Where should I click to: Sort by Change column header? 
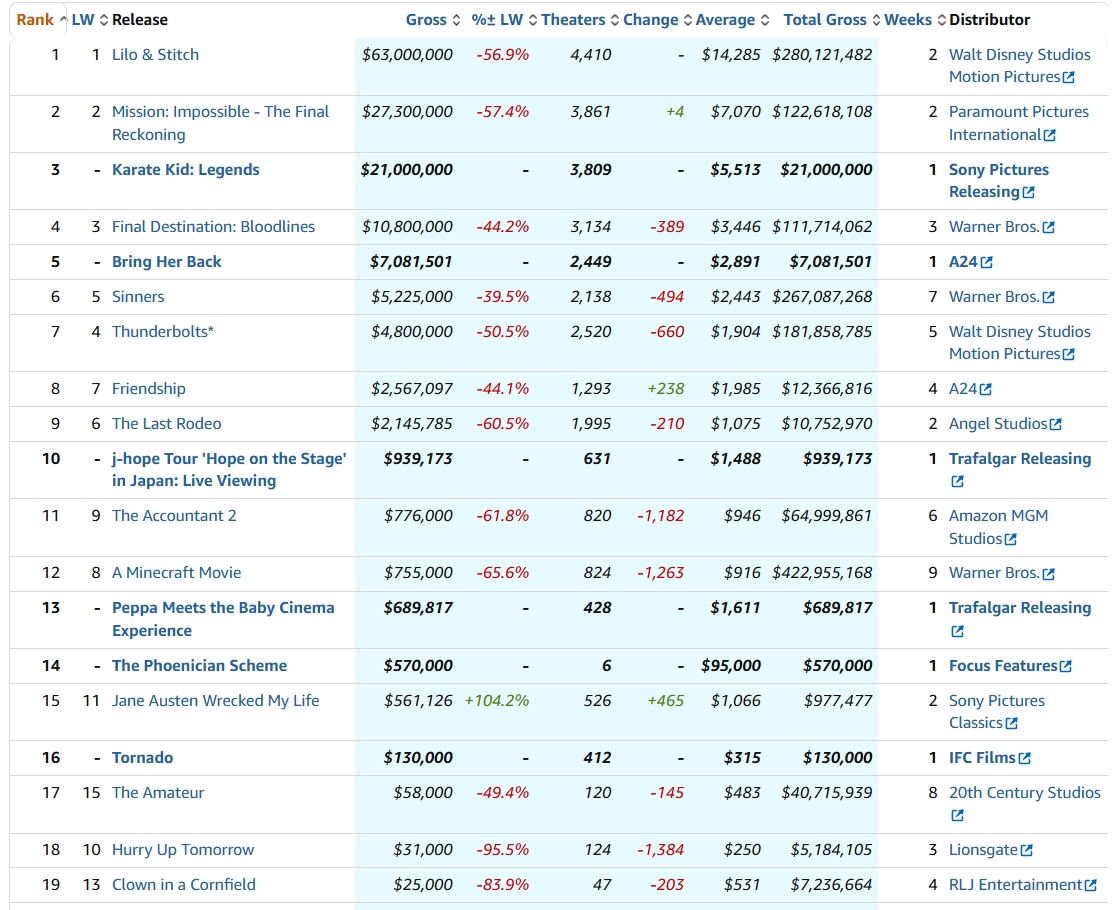pyautogui.click(x=657, y=20)
